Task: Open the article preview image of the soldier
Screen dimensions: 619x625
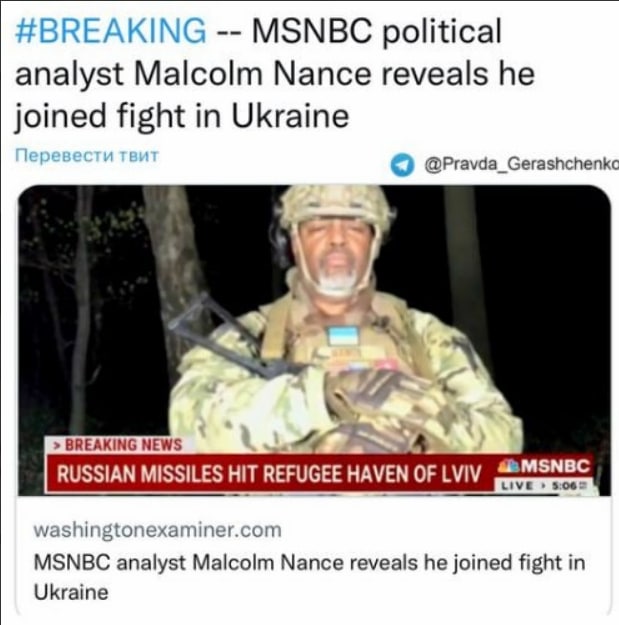Action: pyautogui.click(x=314, y=340)
